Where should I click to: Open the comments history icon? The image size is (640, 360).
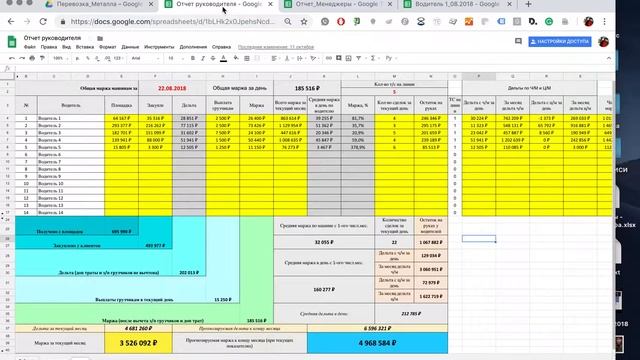[x=518, y=41]
